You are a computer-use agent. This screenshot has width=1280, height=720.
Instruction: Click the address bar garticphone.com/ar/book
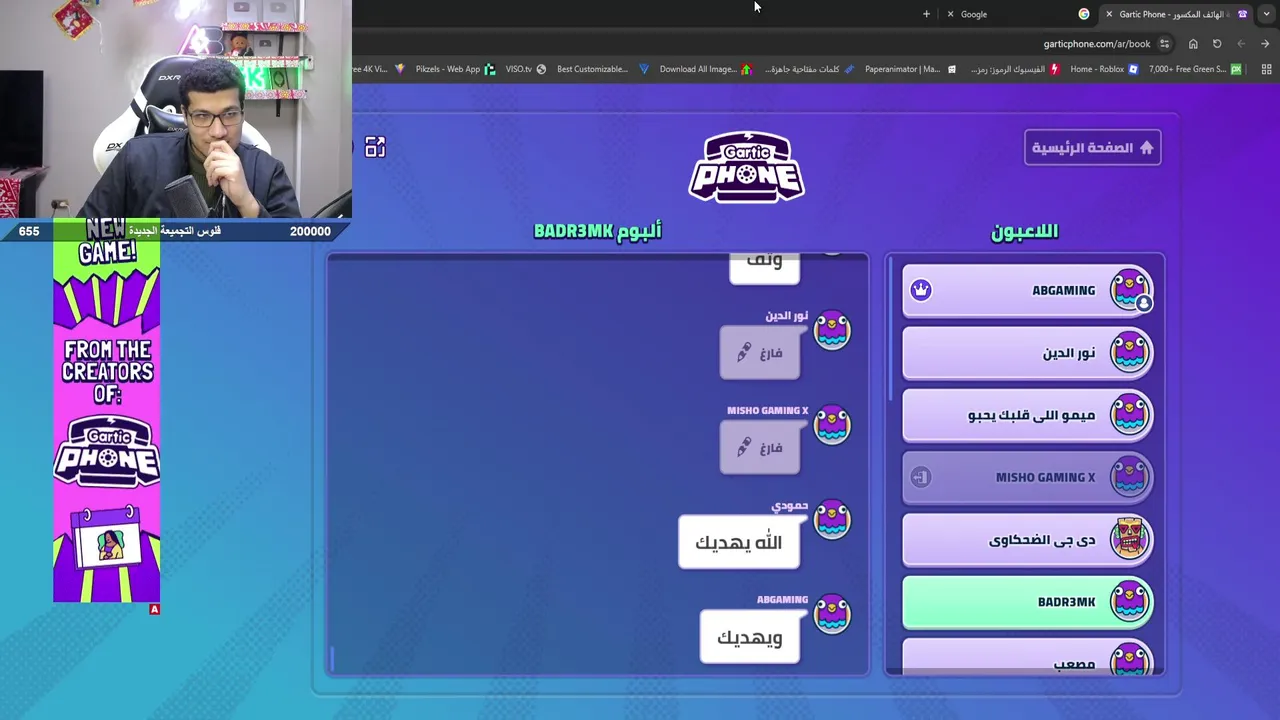click(1096, 44)
